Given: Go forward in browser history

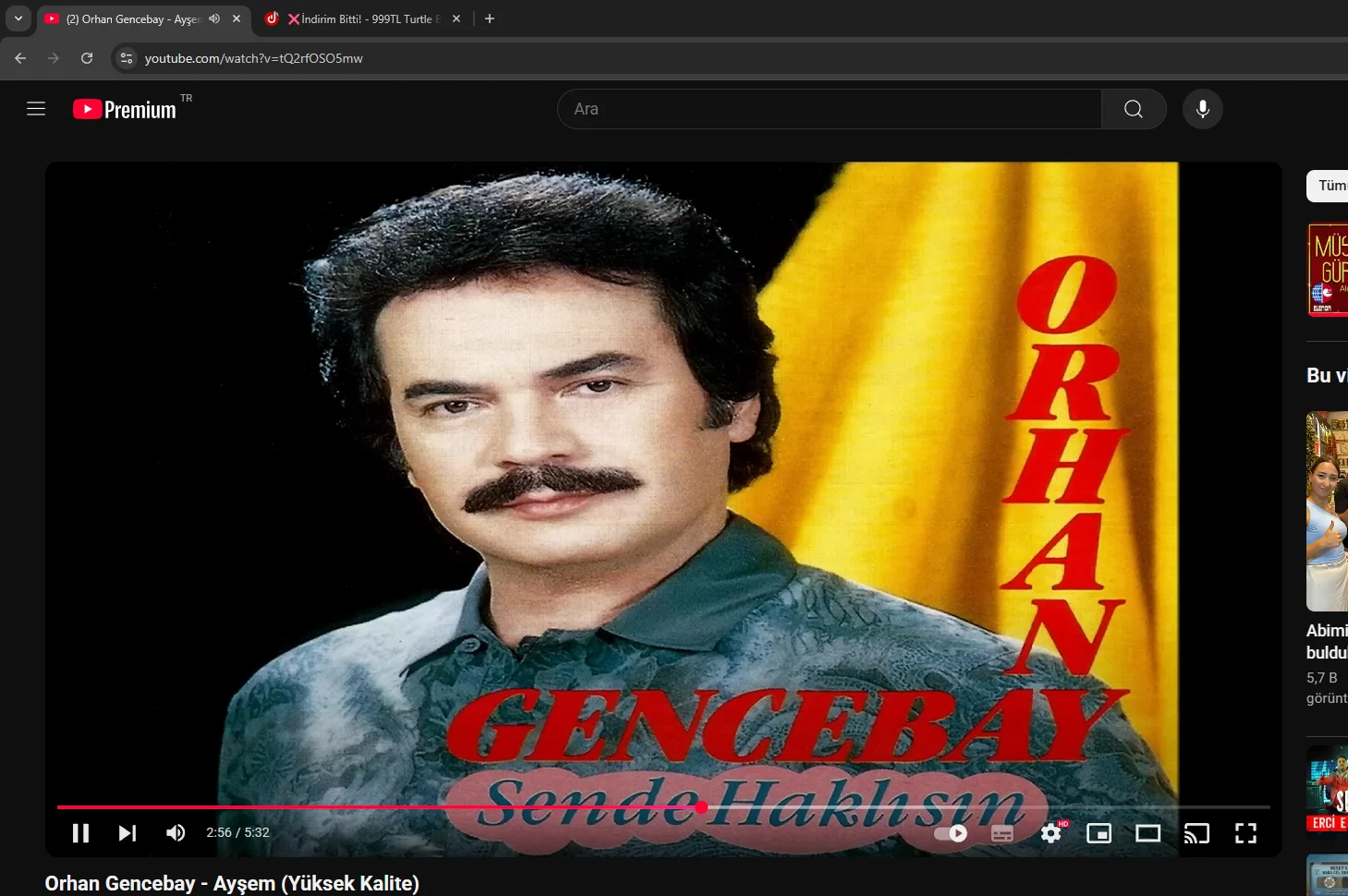Looking at the screenshot, I should click(x=54, y=58).
